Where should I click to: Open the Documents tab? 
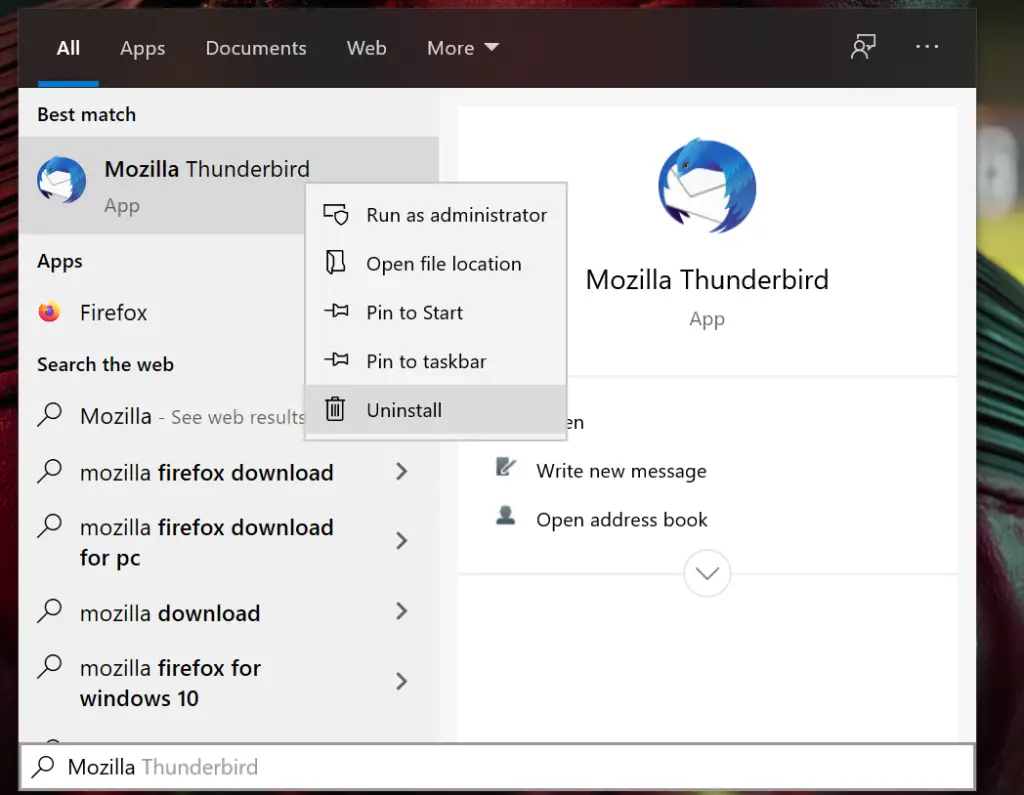tap(256, 48)
